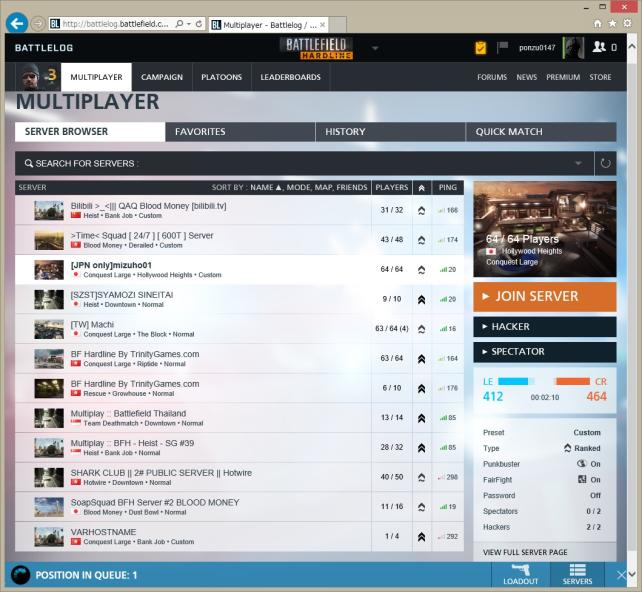Click the ranked chevron for Bilibili server

coord(421,210)
